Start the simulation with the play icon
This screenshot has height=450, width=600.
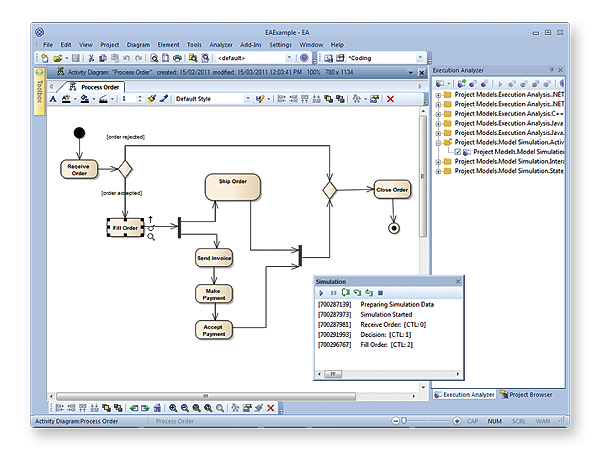click(x=321, y=292)
